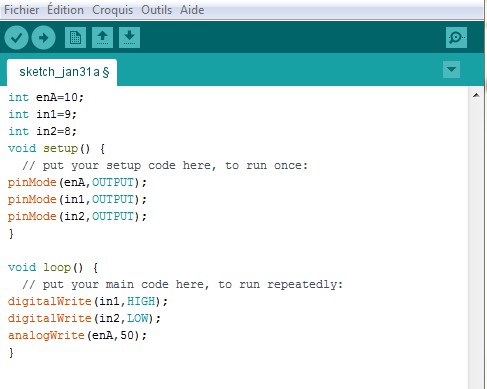Click the scrollbar up arrow in editor
Viewport: 487px width, 389px height.
476,95
